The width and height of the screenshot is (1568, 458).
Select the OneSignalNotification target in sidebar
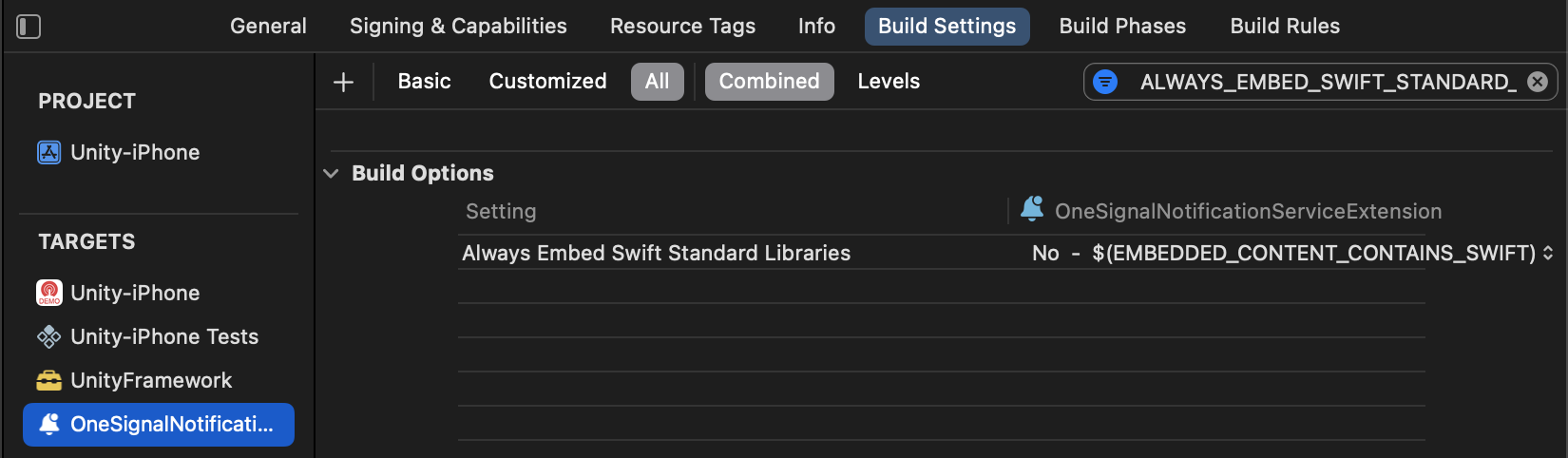[159, 425]
